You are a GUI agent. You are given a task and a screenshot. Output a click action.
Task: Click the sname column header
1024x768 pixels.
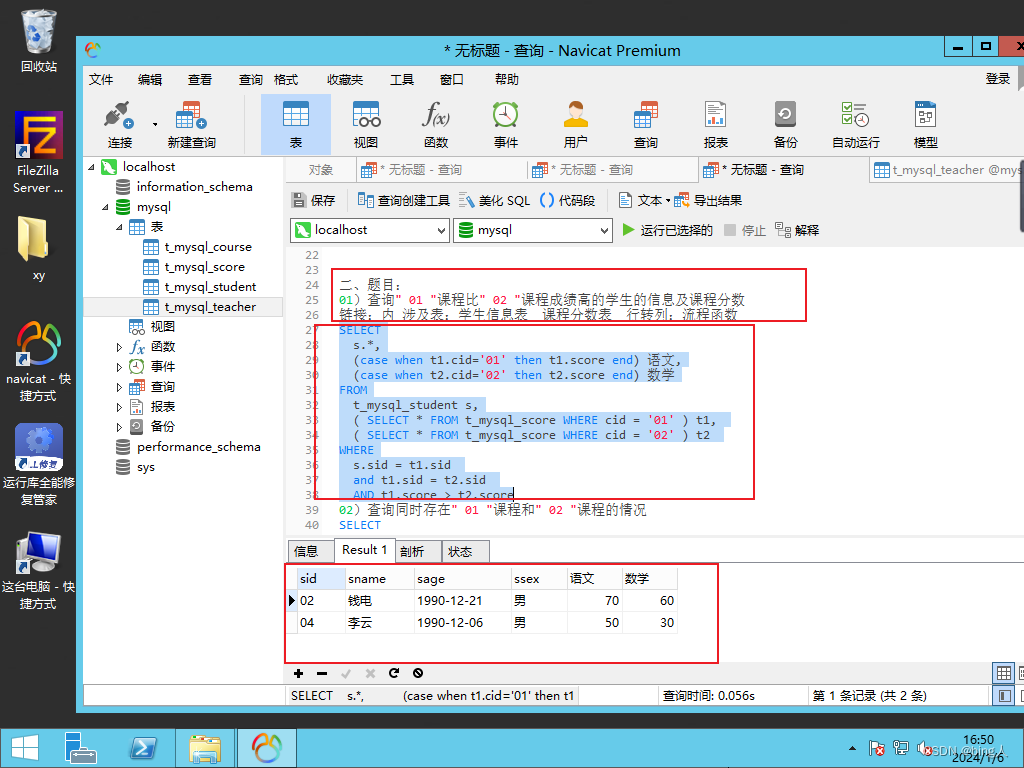pos(379,579)
